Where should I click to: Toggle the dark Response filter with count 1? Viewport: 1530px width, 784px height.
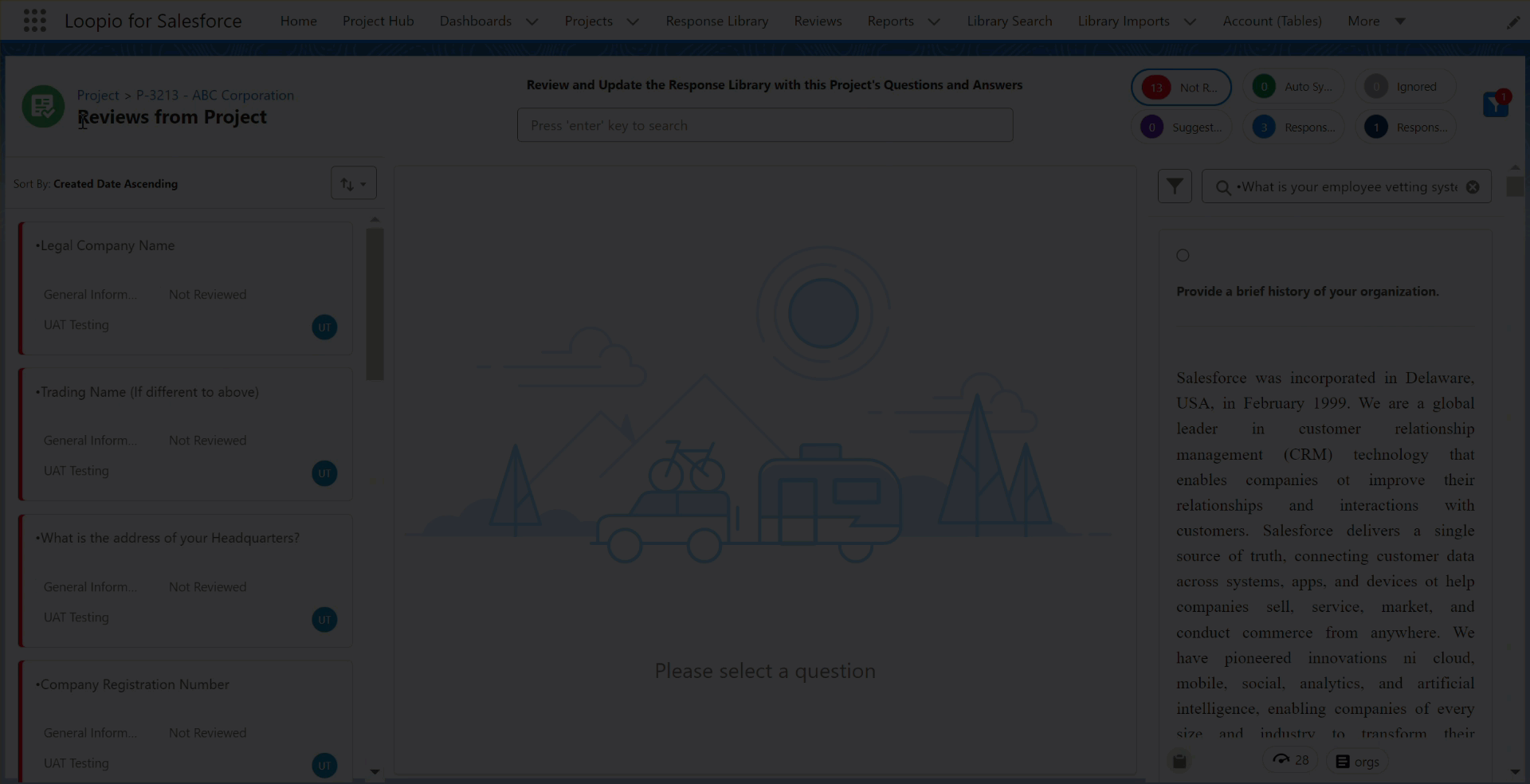tap(1406, 127)
